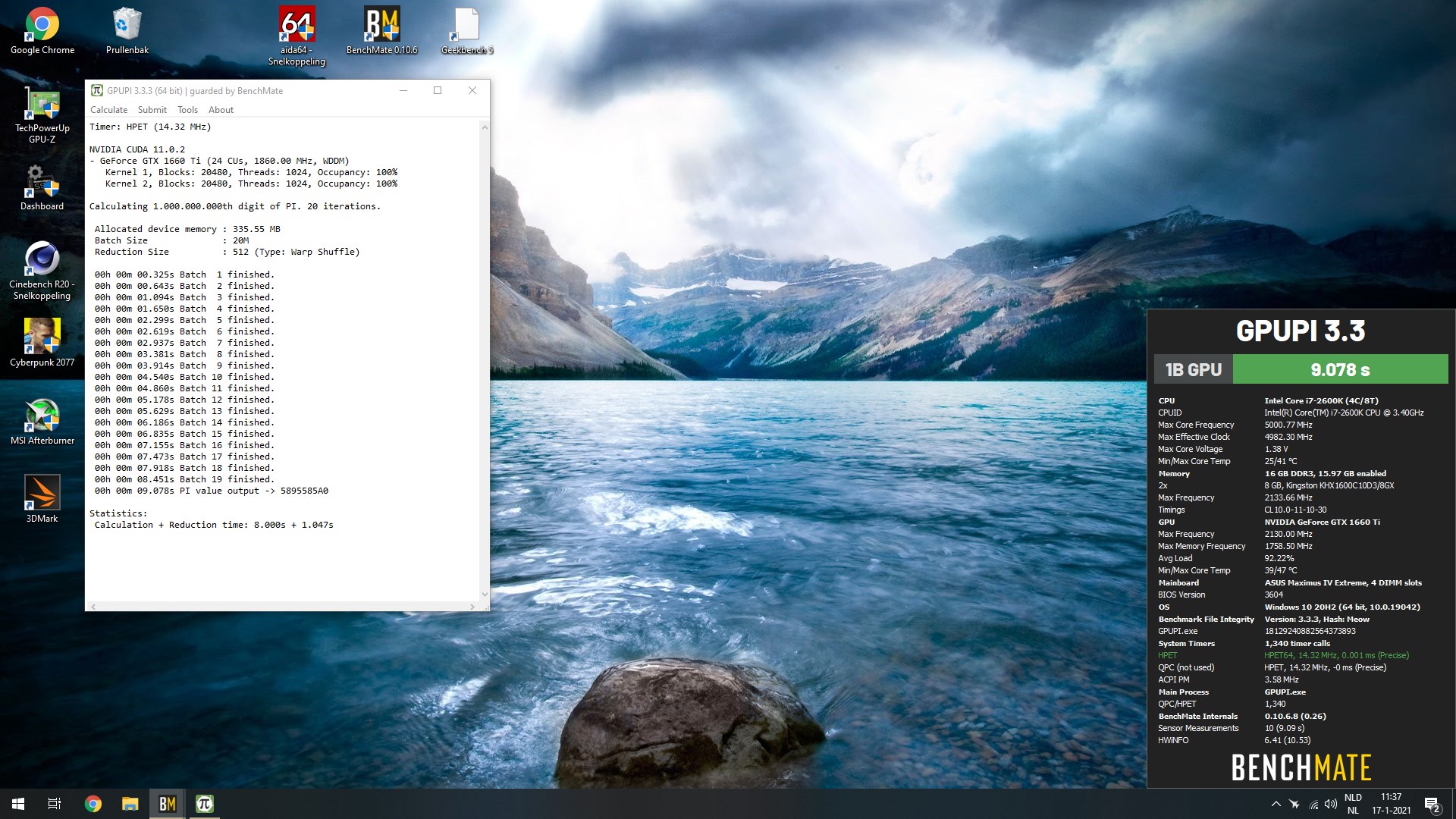Click the scroll right arrow in GPUPI output

coord(472,607)
